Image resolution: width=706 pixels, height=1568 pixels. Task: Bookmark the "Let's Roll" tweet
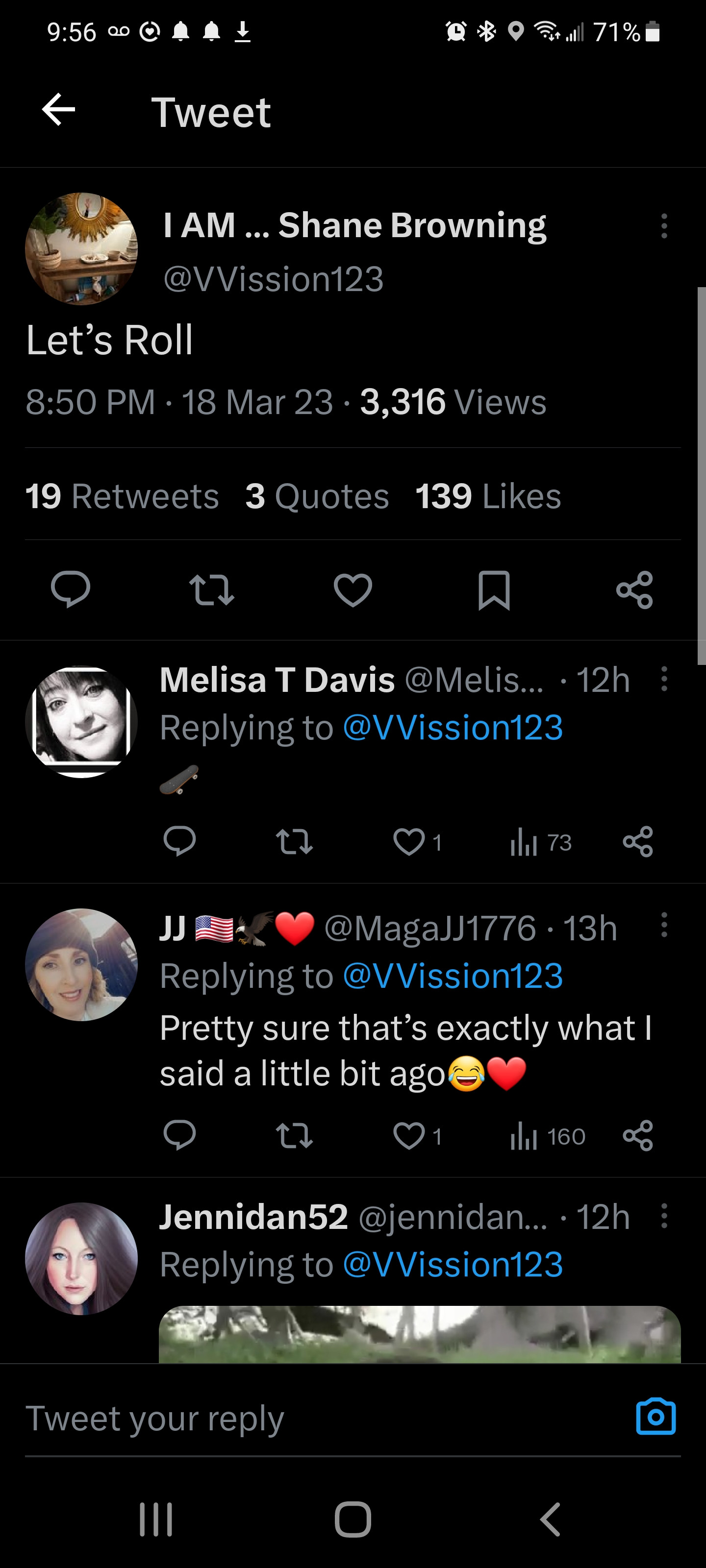coord(493,589)
